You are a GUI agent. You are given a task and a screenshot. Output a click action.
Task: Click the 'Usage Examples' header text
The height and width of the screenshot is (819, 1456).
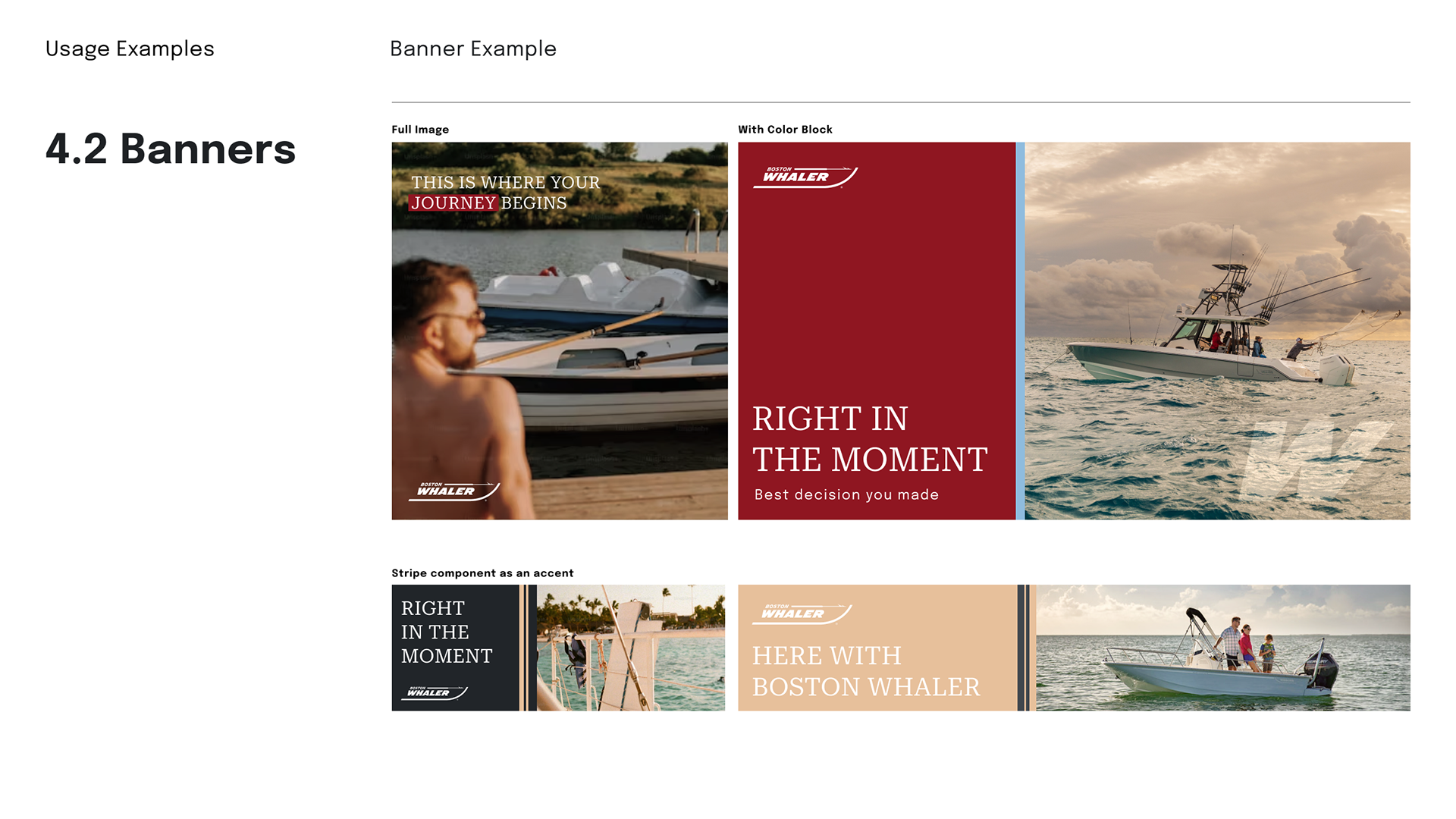tap(130, 49)
